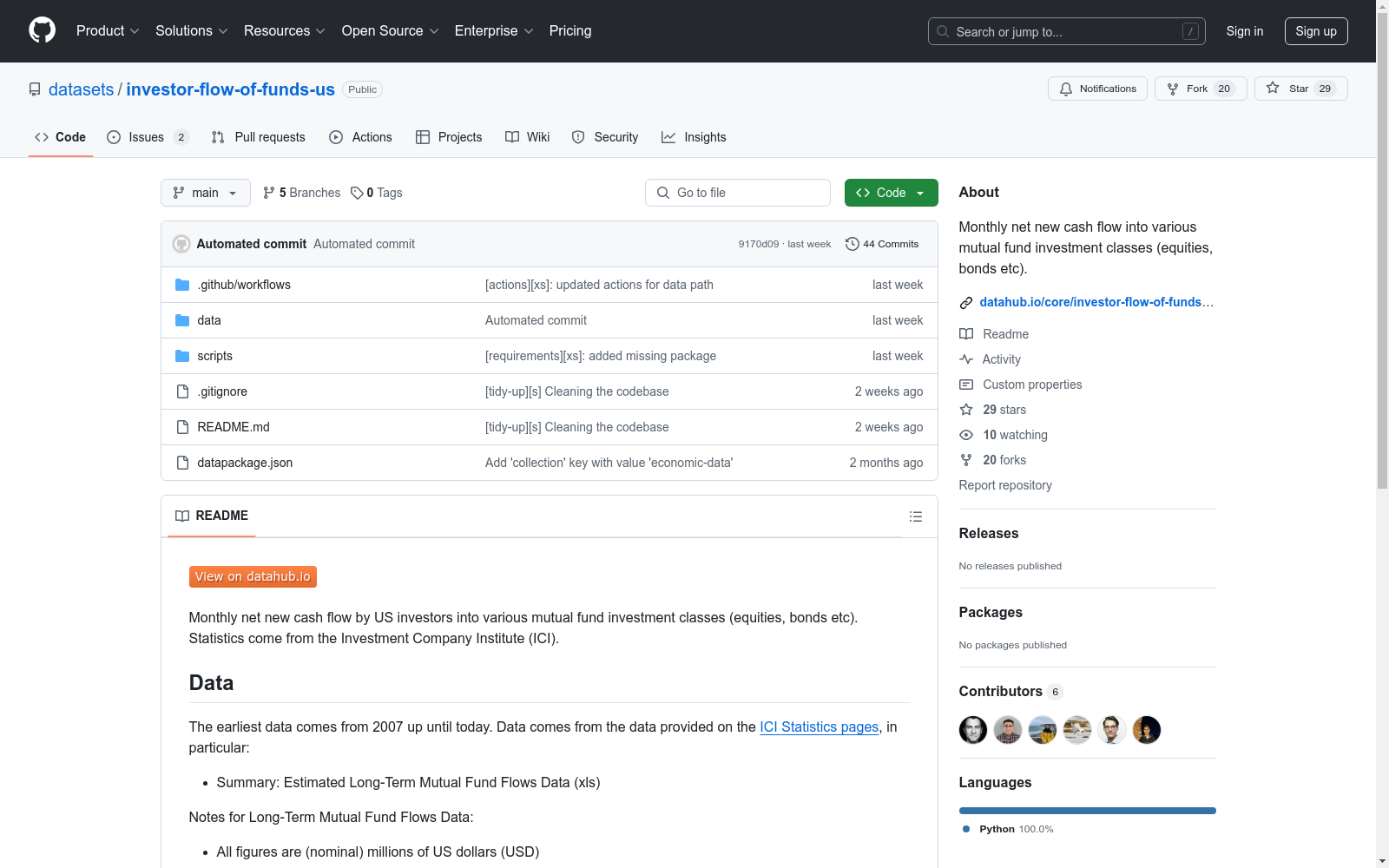The width and height of the screenshot is (1389, 868).
Task: Open the README.md file
Action: tap(234, 427)
